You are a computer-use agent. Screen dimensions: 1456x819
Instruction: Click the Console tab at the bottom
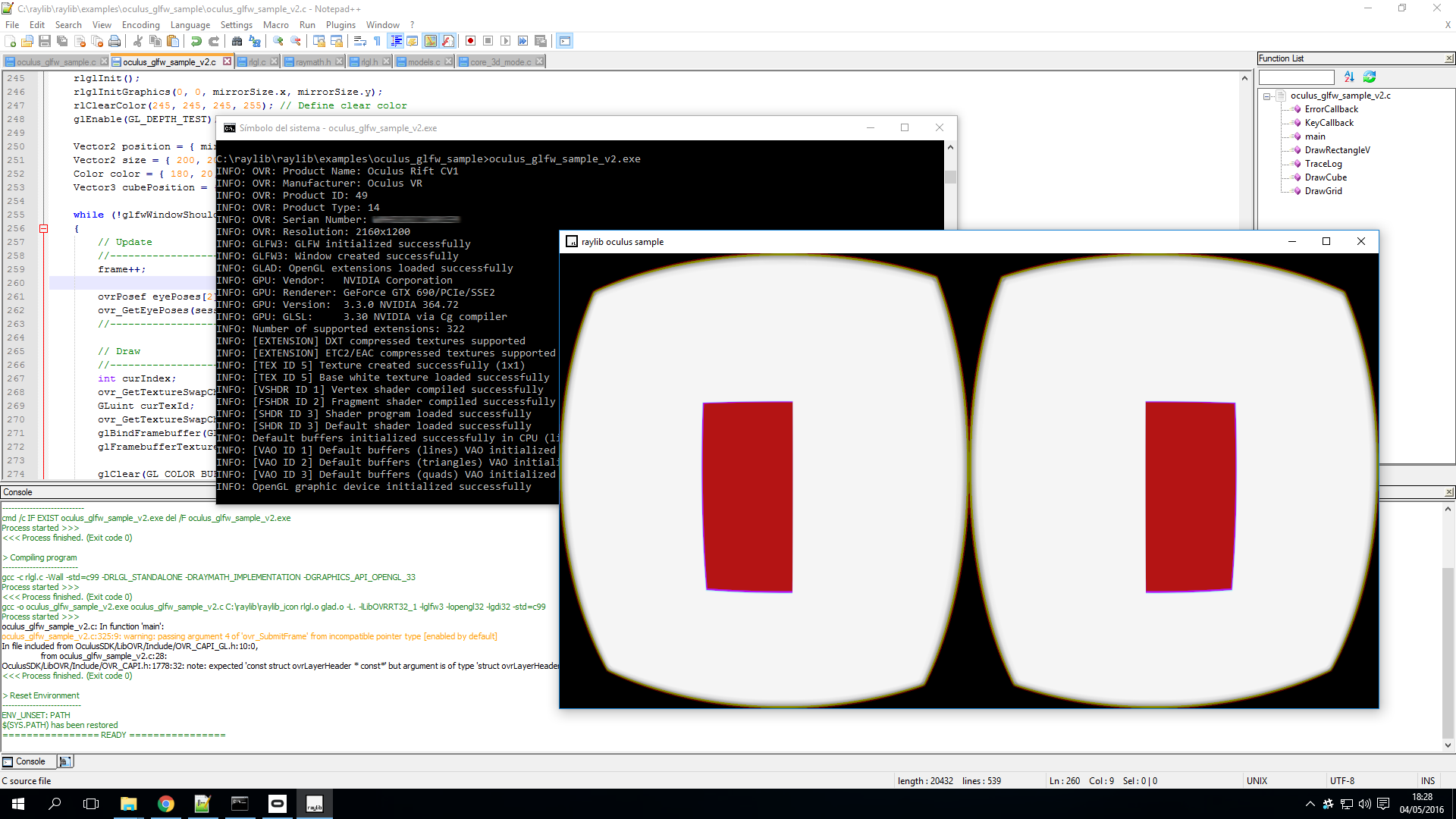[30, 761]
